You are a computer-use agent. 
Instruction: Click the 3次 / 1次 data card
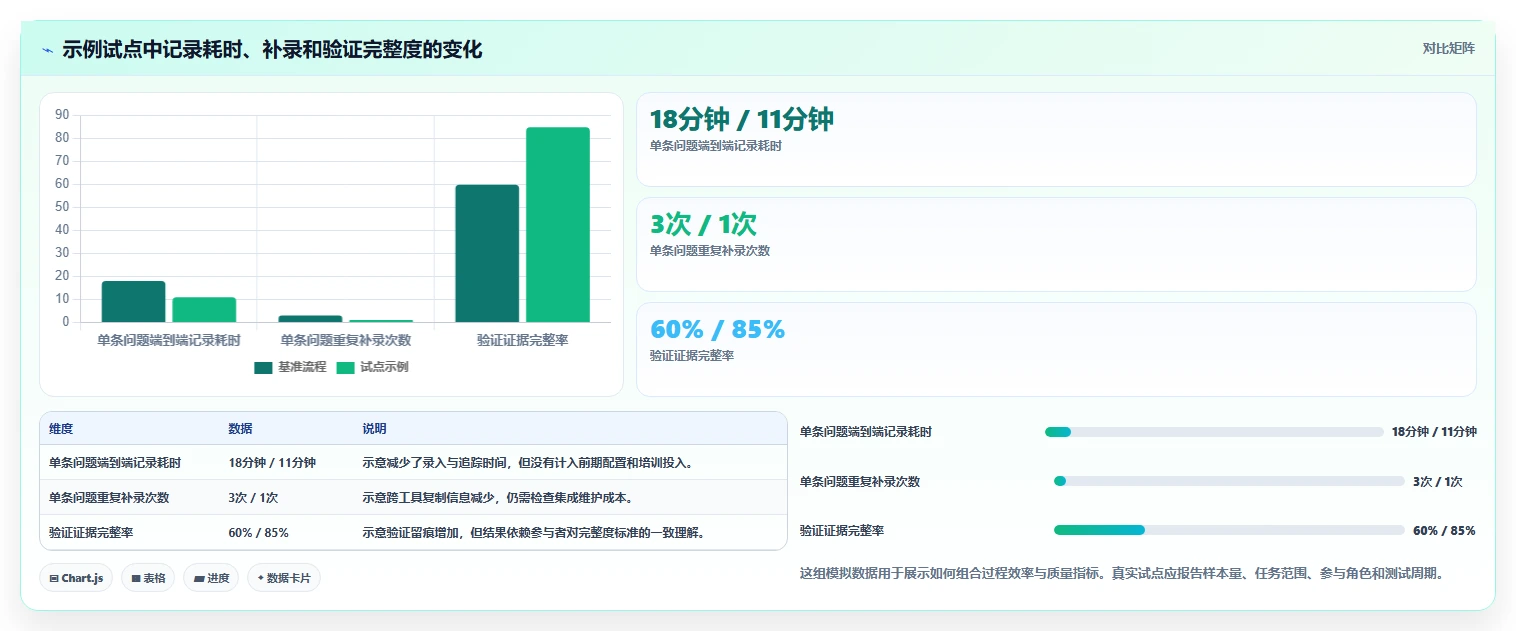tap(1056, 245)
